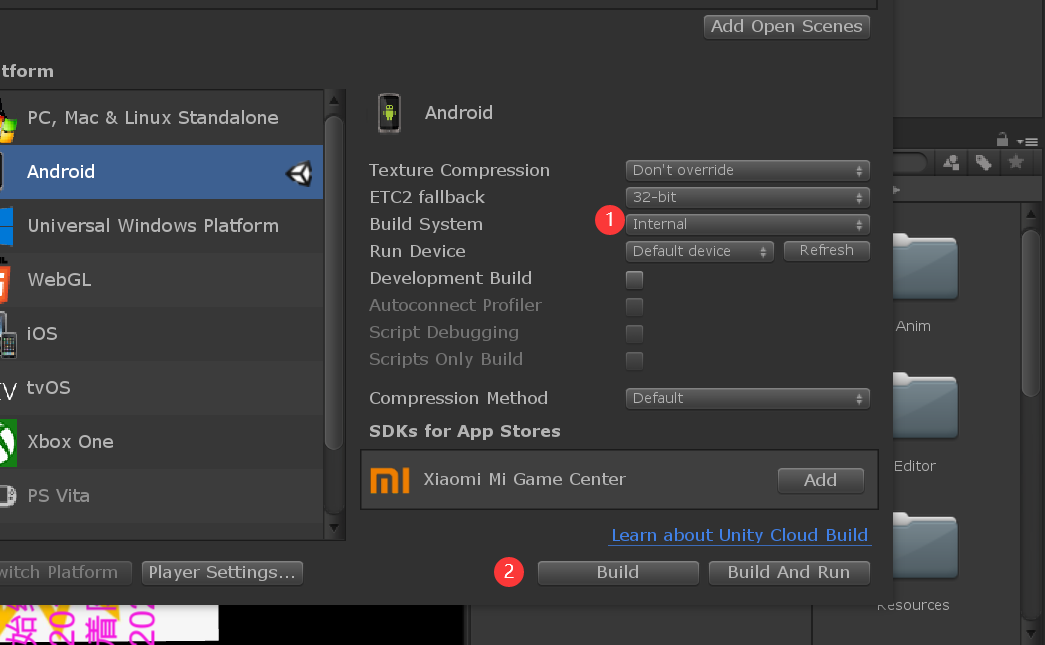
Task: Click the WebGL platform icon
Action: point(7,279)
